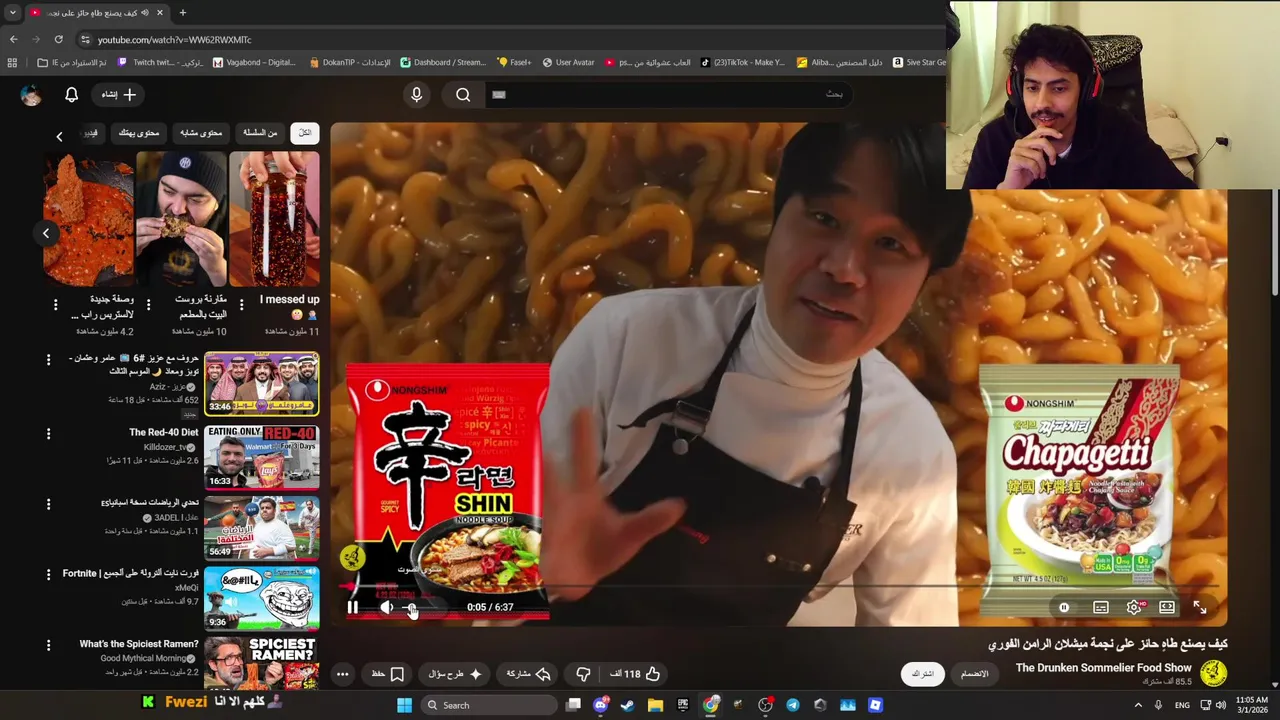Show more chips with the chevron arrow
The width and height of the screenshot is (1280, 720).
(x=59, y=136)
